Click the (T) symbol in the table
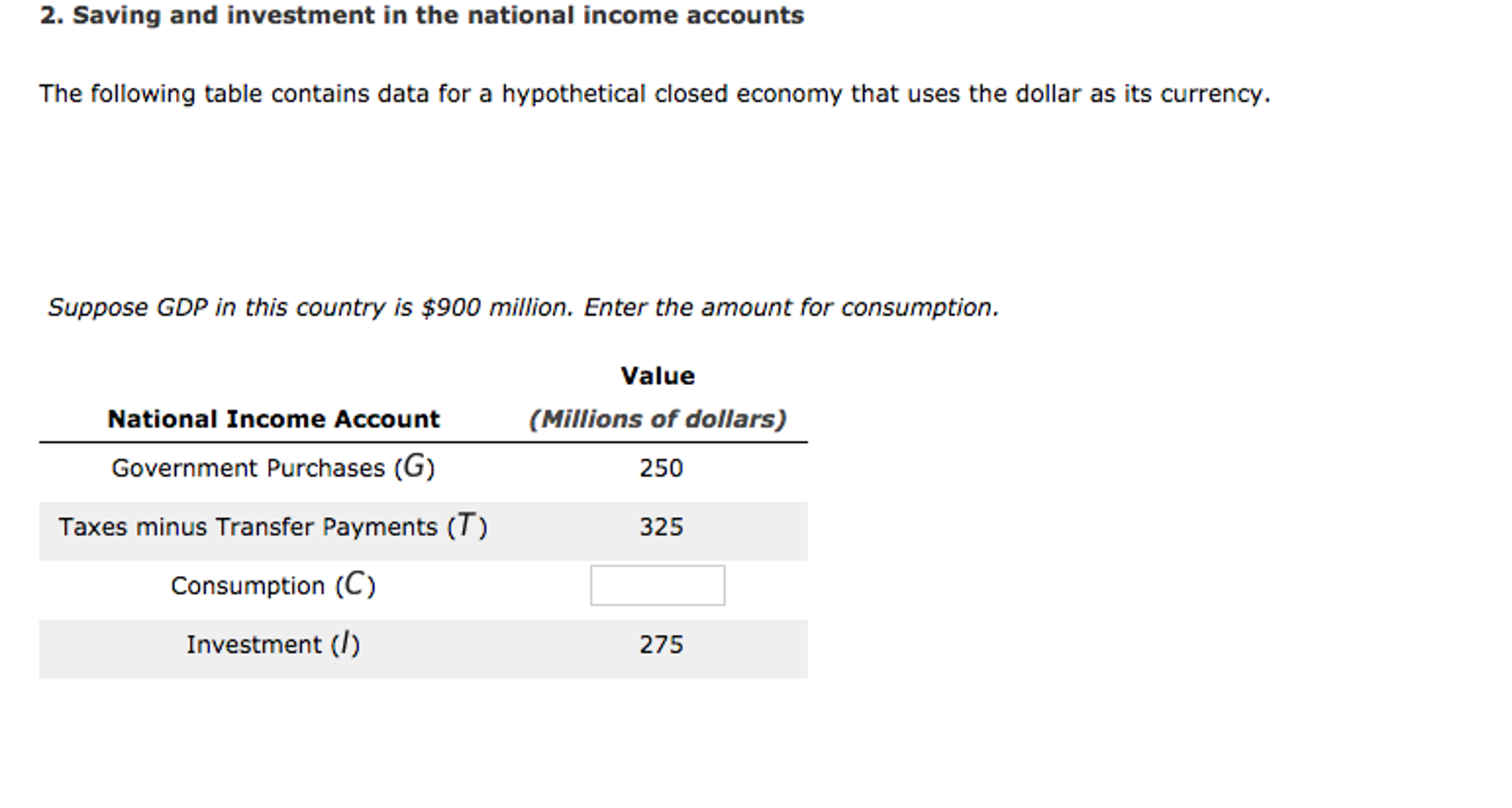Screen dimensions: 1512x808 coord(466,526)
